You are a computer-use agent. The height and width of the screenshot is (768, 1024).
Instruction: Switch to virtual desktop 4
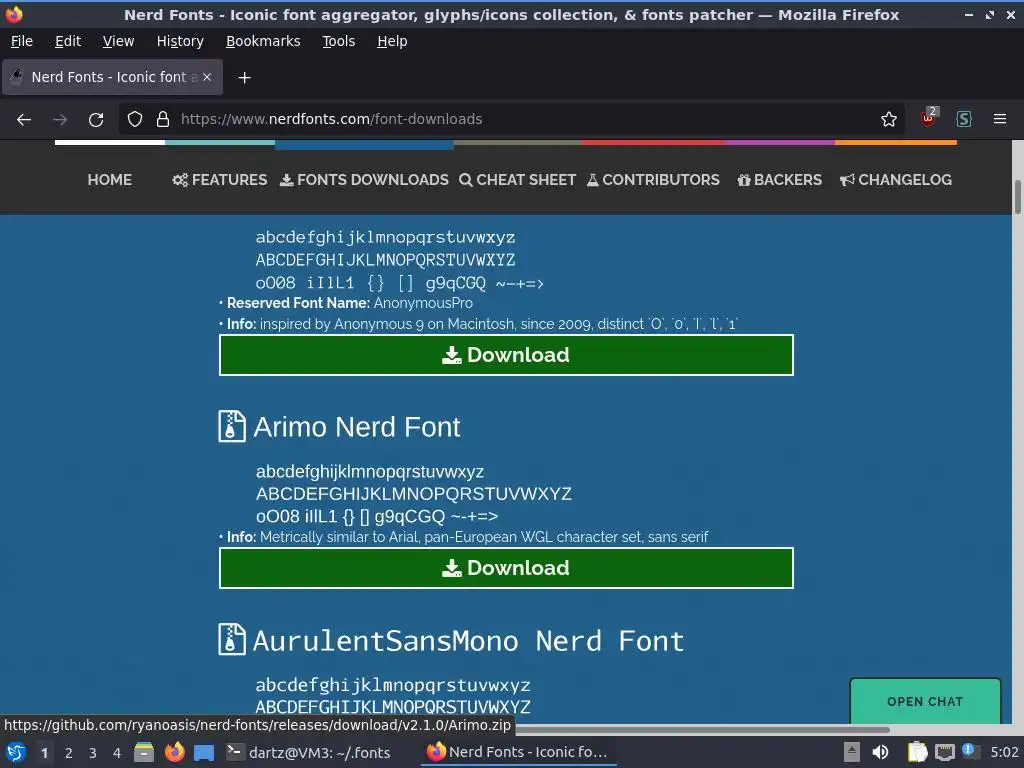(117, 753)
